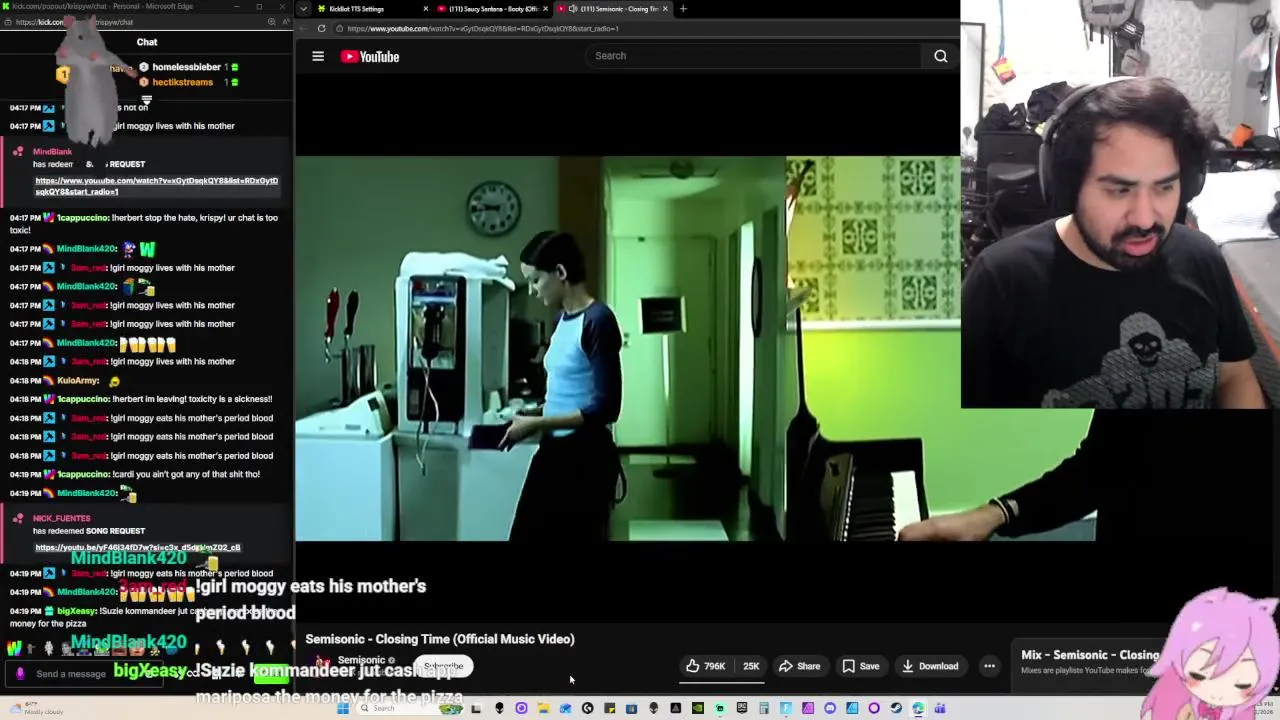The width and height of the screenshot is (1280, 720).
Task: Download the Closing Time video
Action: (928, 666)
